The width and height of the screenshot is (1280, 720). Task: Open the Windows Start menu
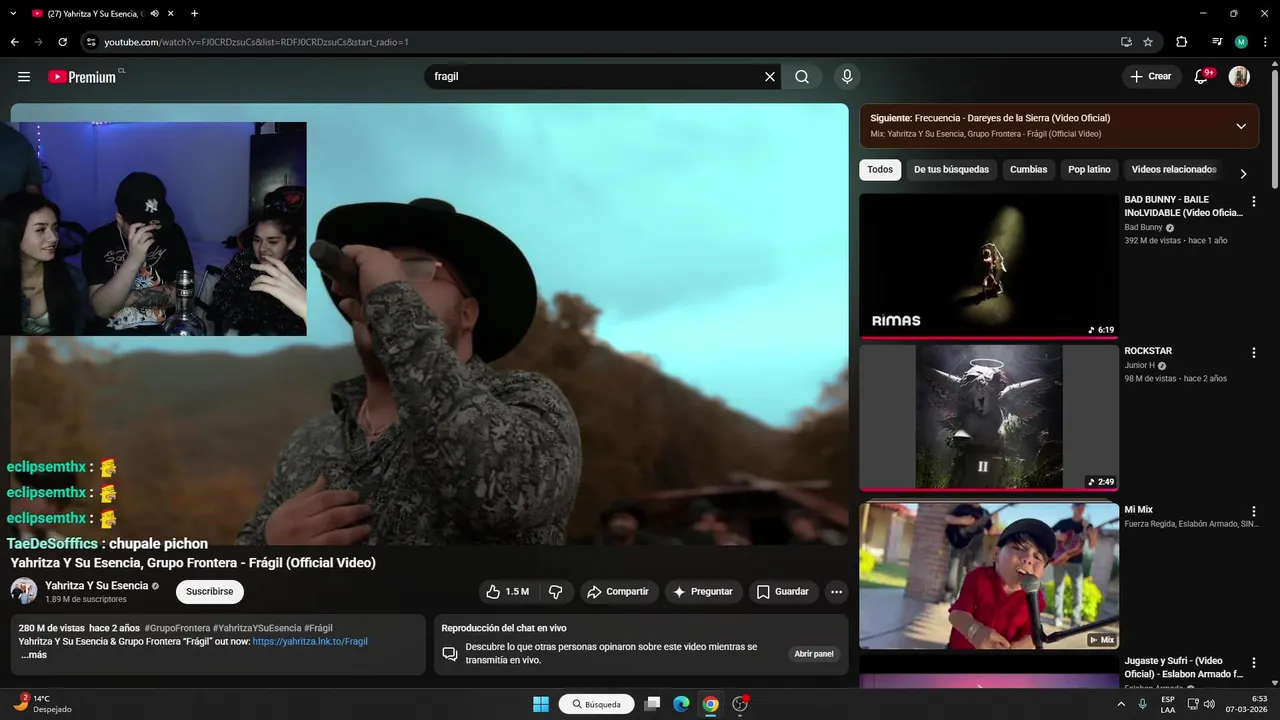(x=541, y=704)
